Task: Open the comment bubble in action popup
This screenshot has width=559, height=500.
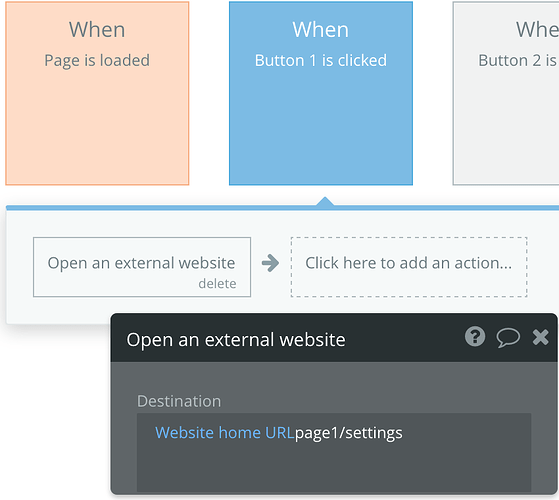Action: 508,337
